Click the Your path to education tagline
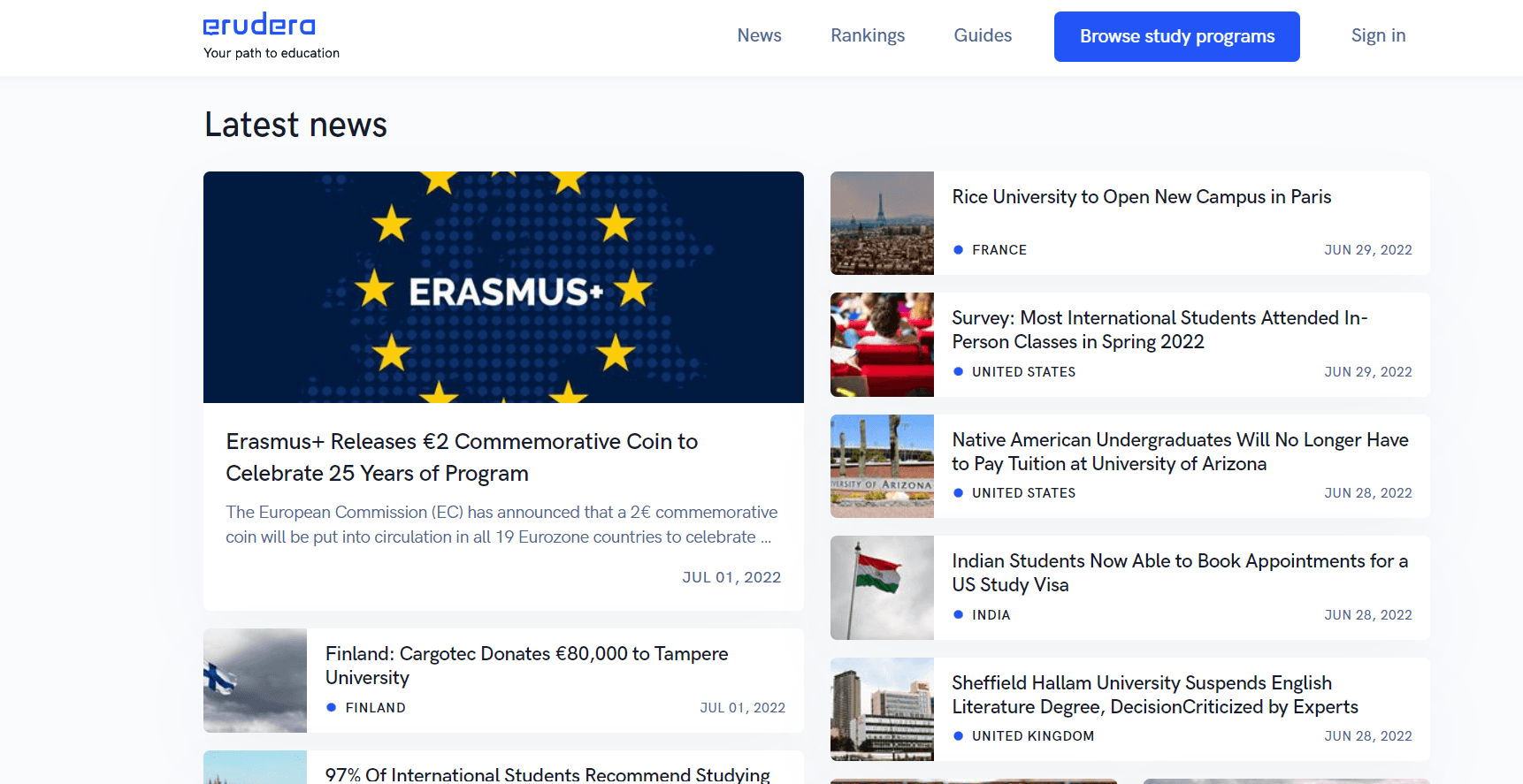The height and width of the screenshot is (784, 1523). coord(272,53)
